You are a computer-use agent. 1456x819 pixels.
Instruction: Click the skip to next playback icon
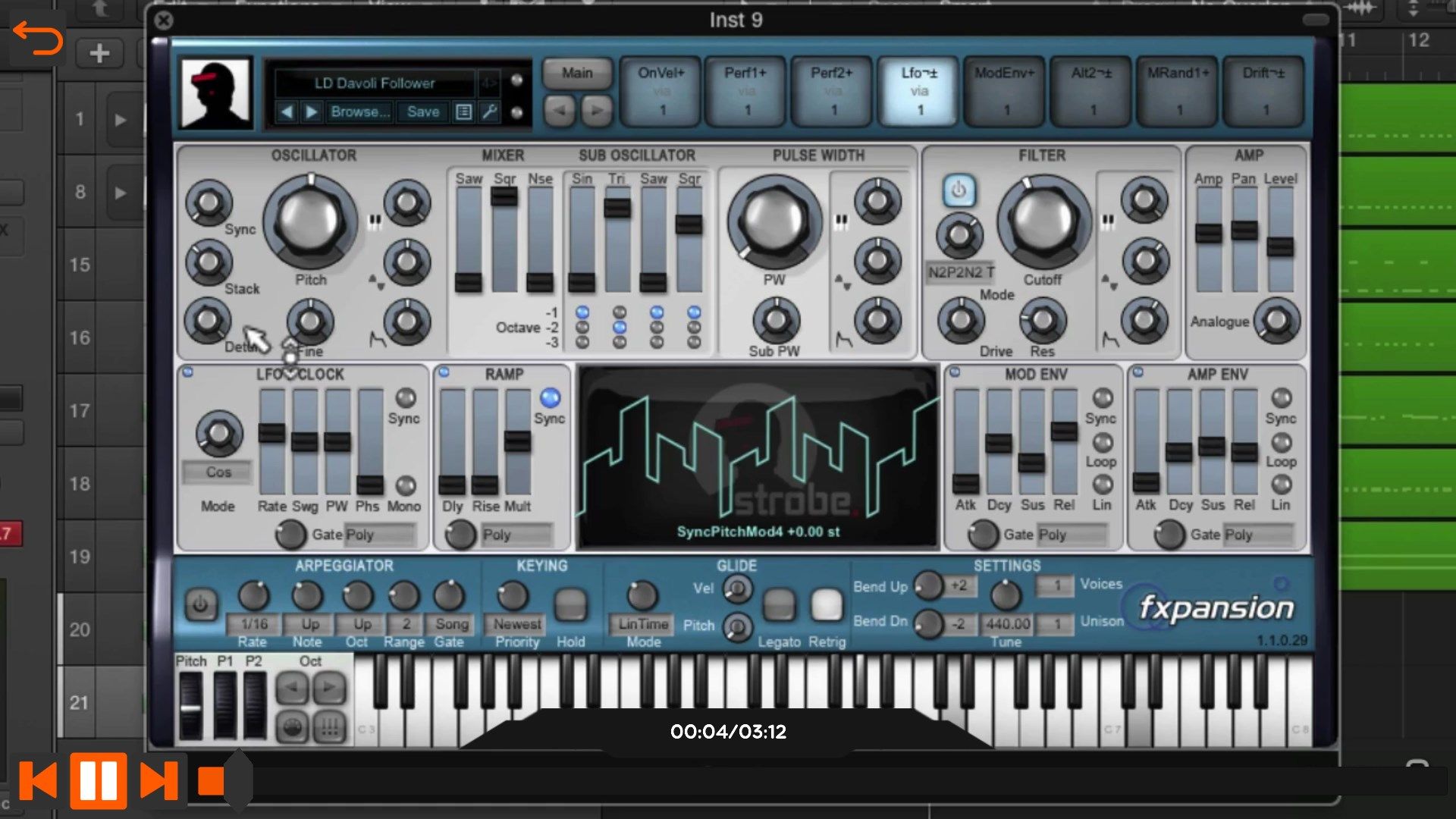tap(158, 780)
